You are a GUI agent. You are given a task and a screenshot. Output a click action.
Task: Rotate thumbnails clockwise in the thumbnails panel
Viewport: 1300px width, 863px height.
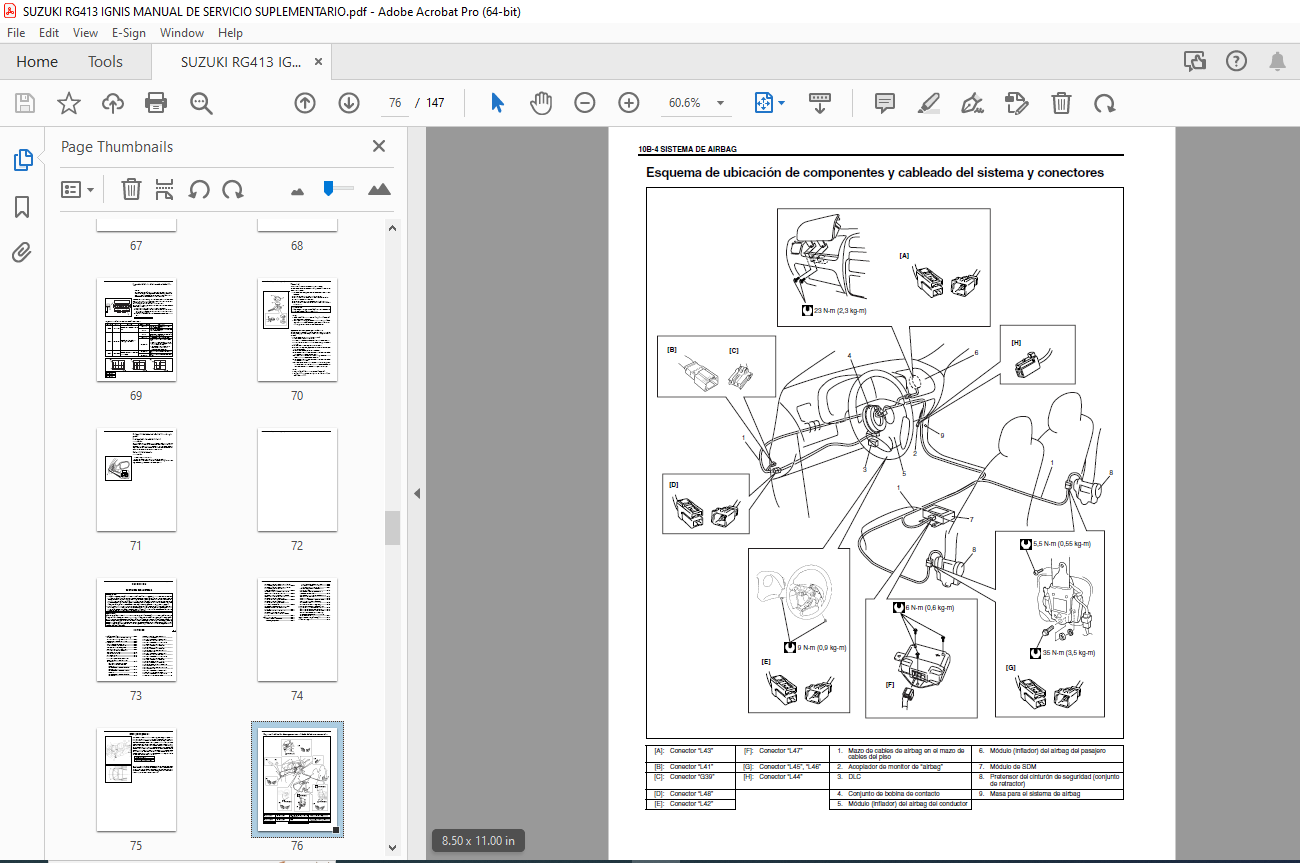pyautogui.click(x=233, y=189)
